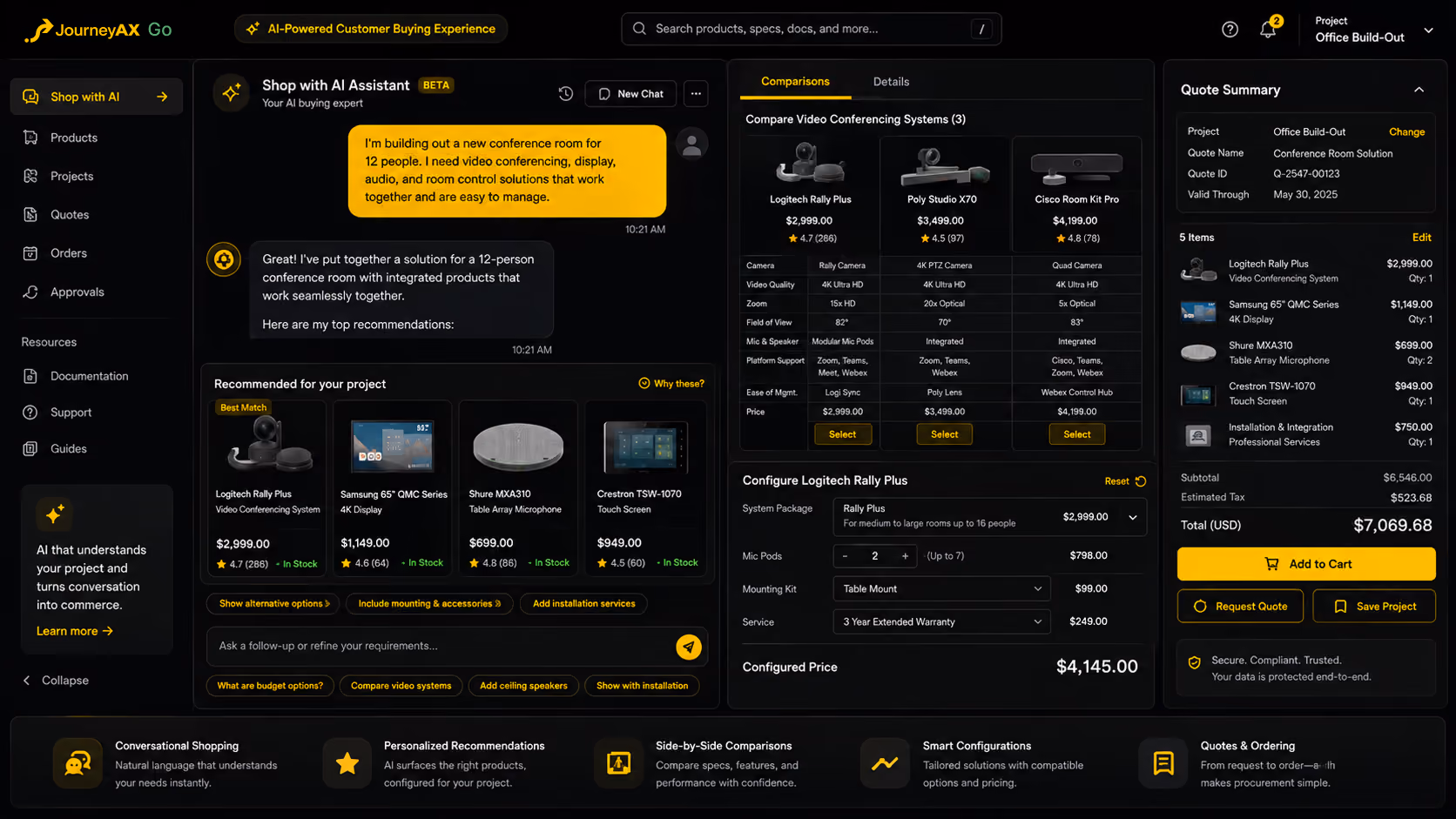Send the follow-up message

click(689, 647)
